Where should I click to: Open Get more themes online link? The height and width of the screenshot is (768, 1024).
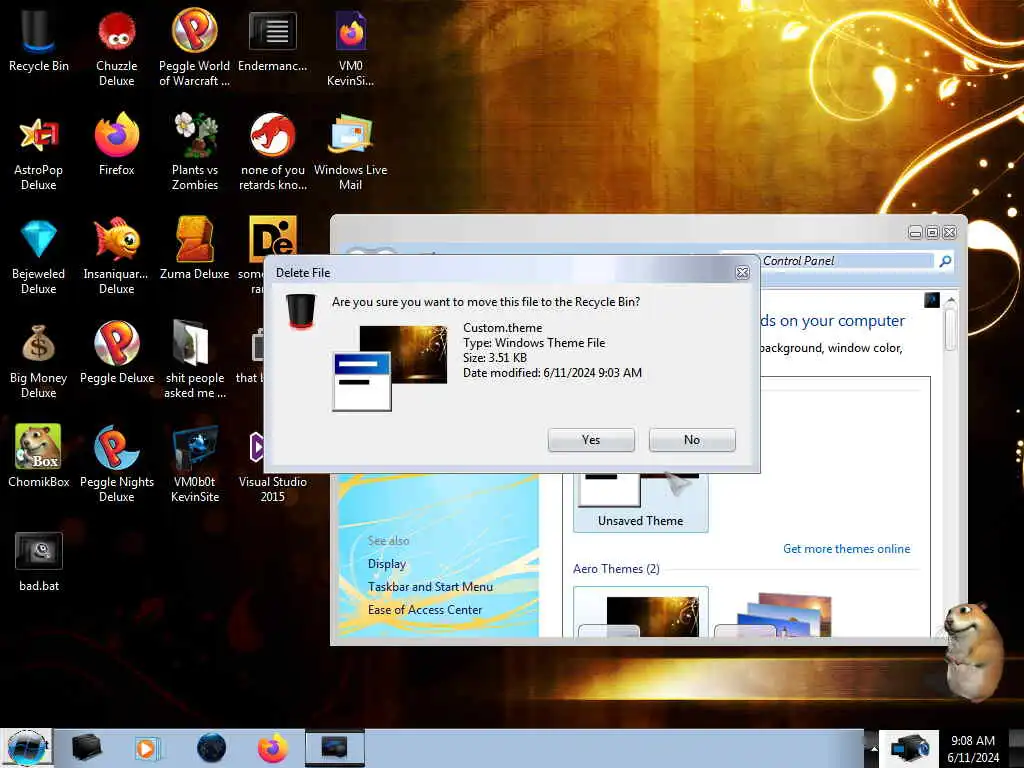click(846, 549)
